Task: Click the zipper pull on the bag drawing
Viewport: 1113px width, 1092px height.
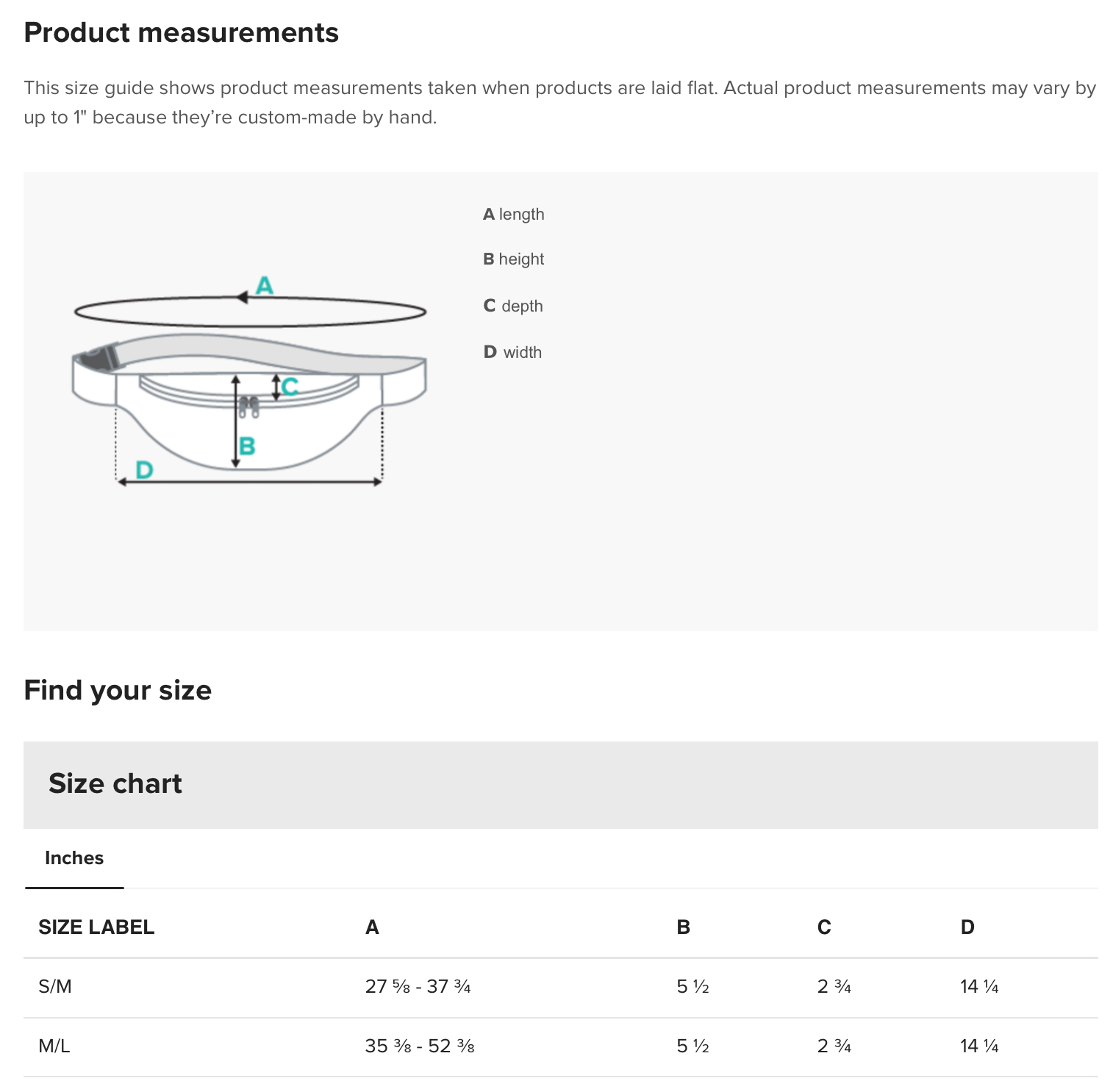Action: click(x=250, y=407)
